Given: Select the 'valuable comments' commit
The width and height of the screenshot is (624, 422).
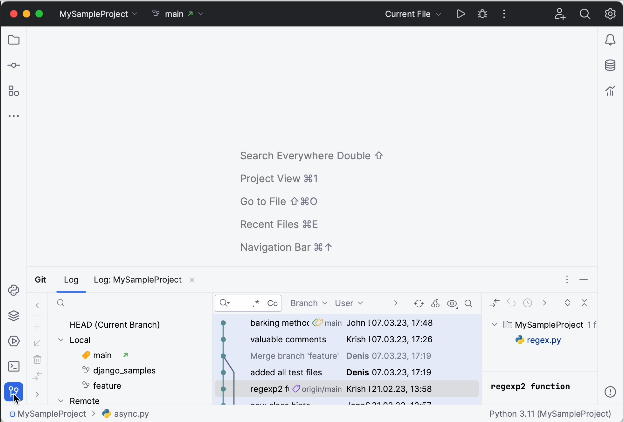Looking at the screenshot, I should (347, 339).
